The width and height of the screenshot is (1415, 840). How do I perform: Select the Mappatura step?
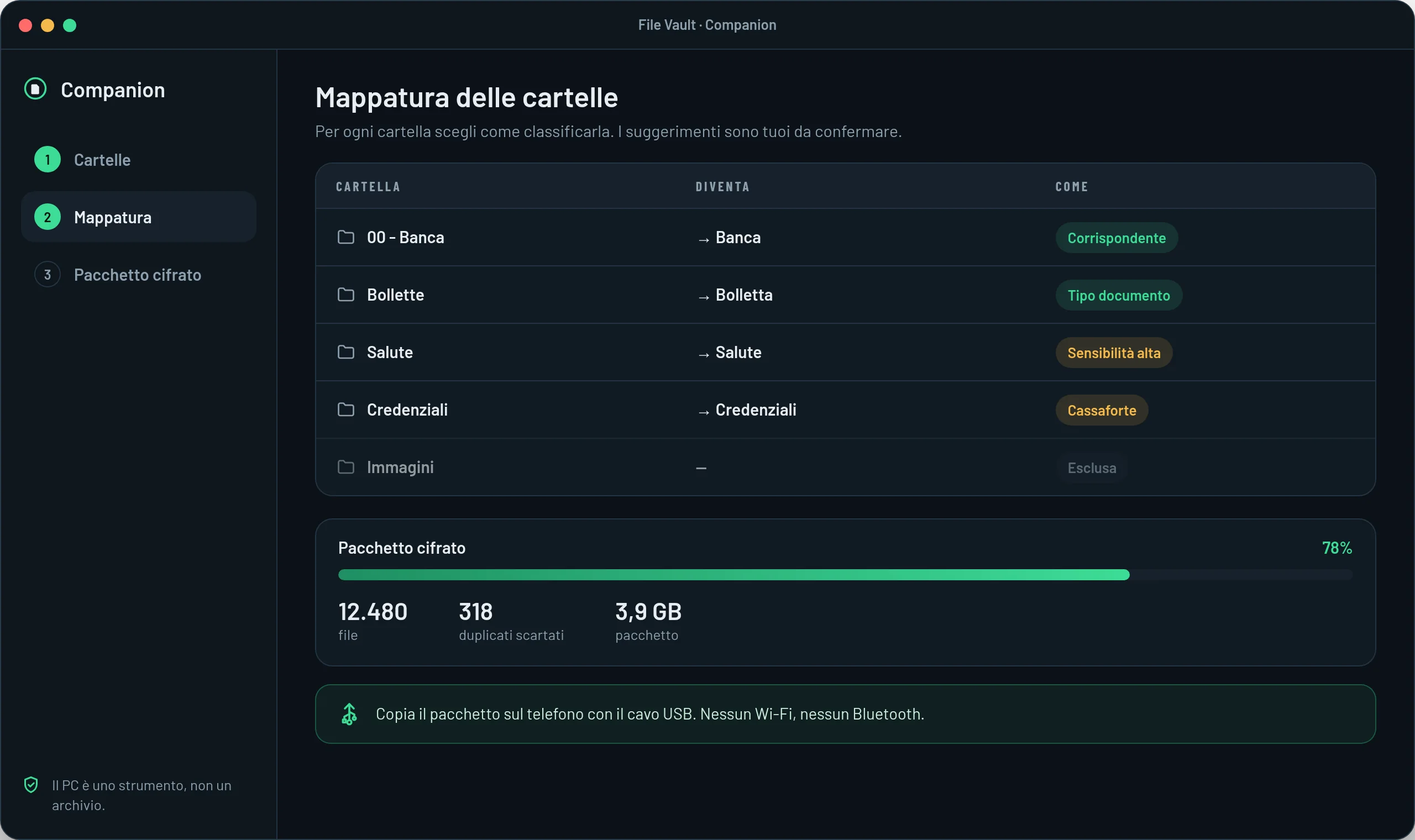click(139, 217)
